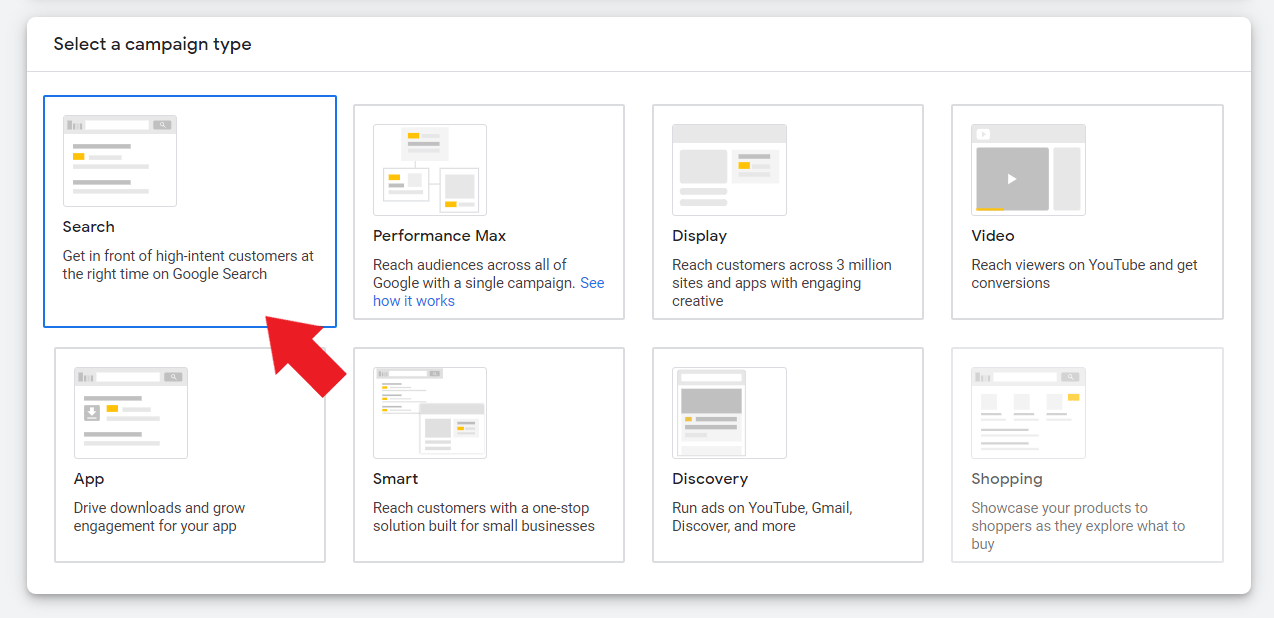This screenshot has height=618, width=1274.
Task: Click the Shopping campaign thumbnail icon
Action: pos(1028,412)
